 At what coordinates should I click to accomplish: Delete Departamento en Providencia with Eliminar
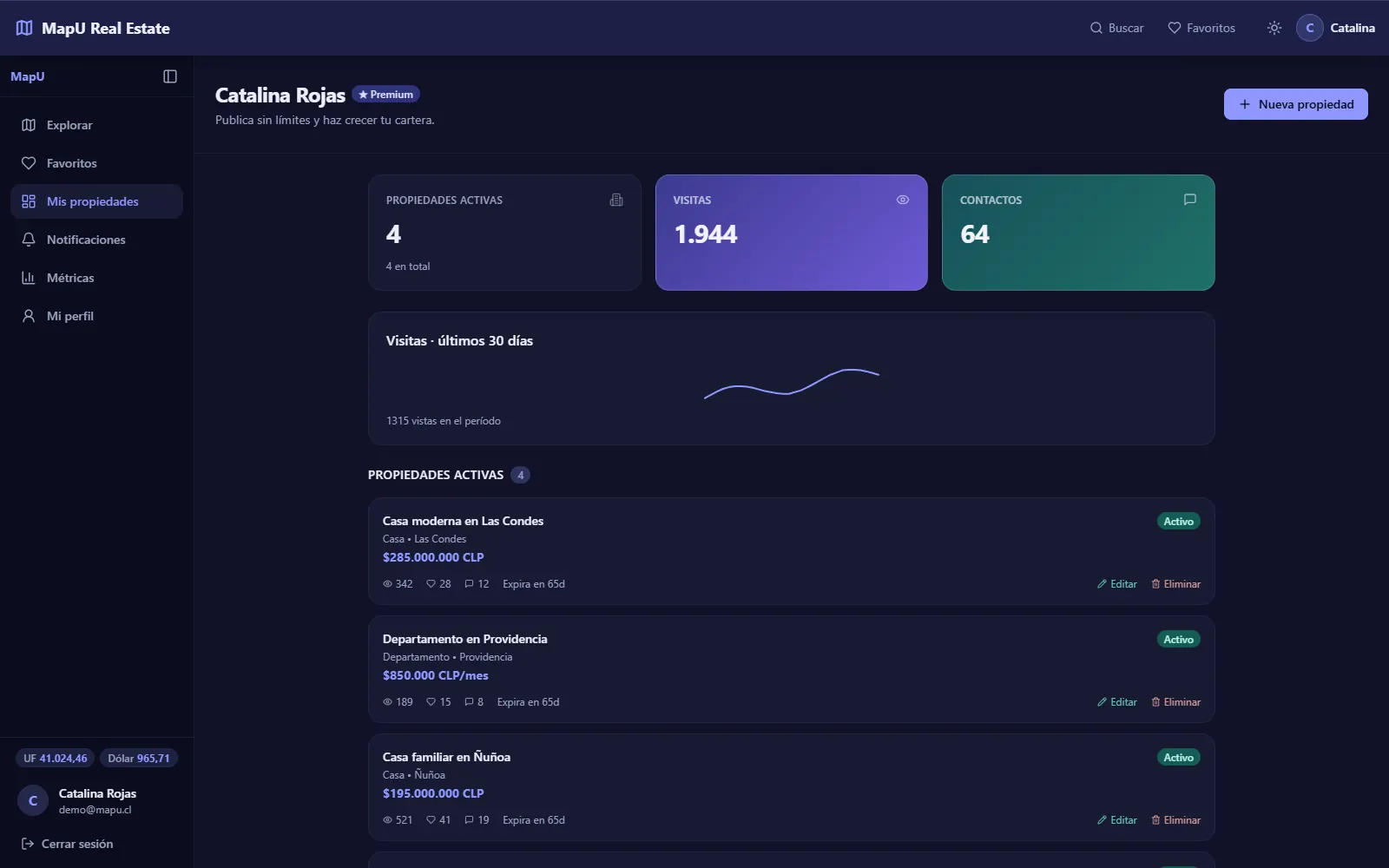pos(1175,702)
